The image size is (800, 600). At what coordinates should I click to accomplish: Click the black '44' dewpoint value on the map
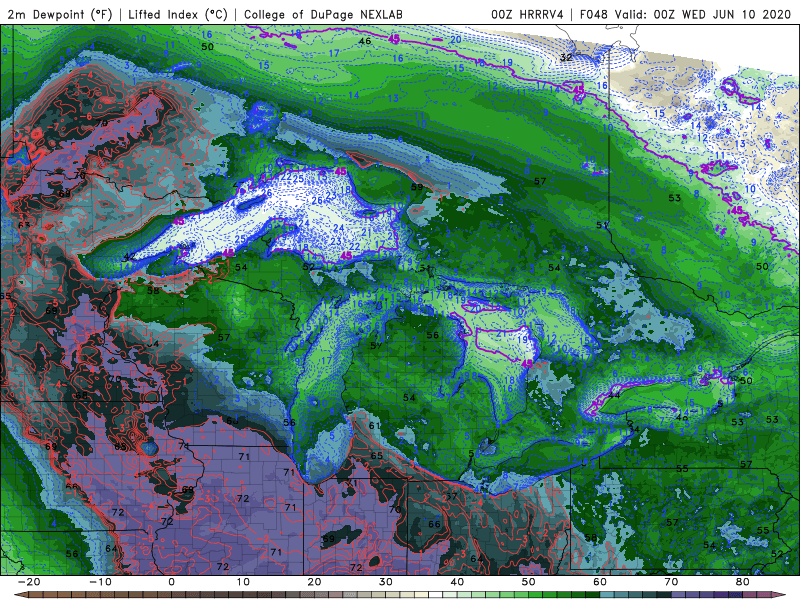tap(614, 395)
